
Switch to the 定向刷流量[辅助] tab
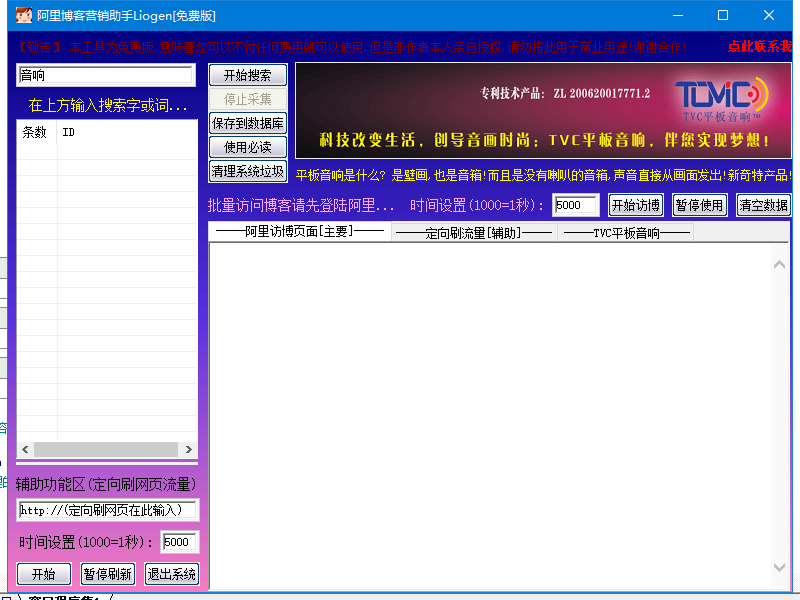(x=474, y=233)
